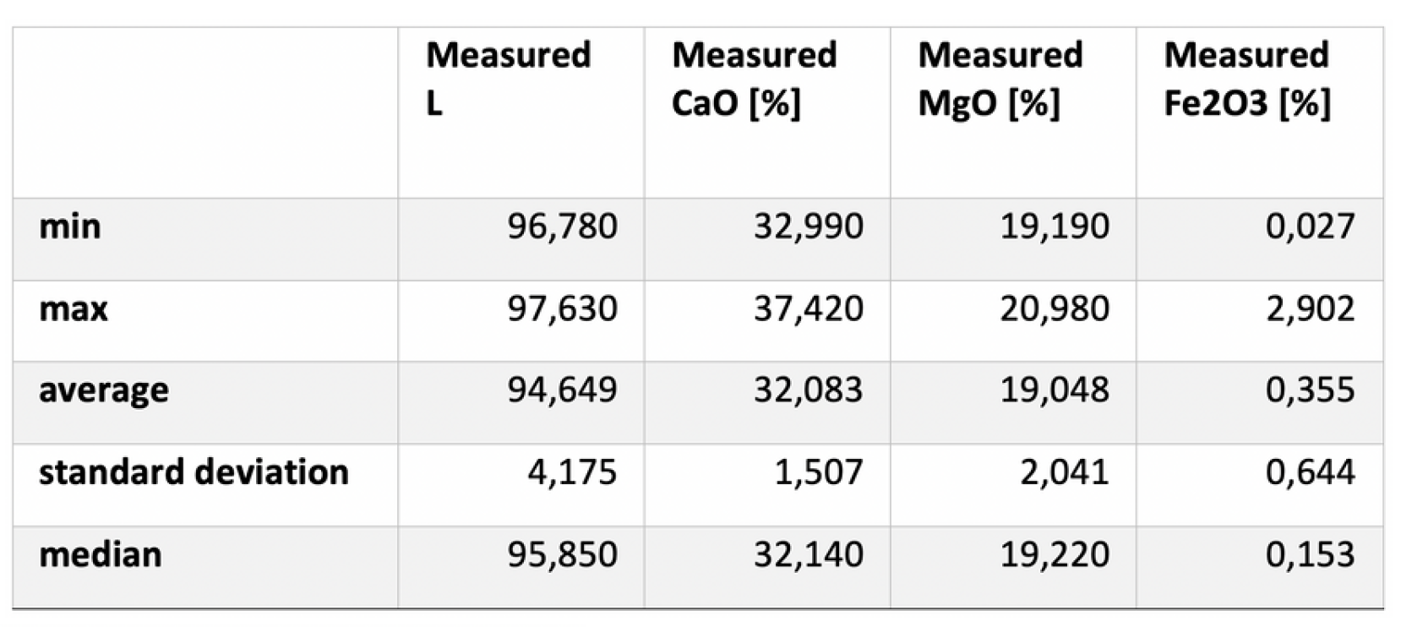
Task: Click the min row label
Action: coord(70,226)
